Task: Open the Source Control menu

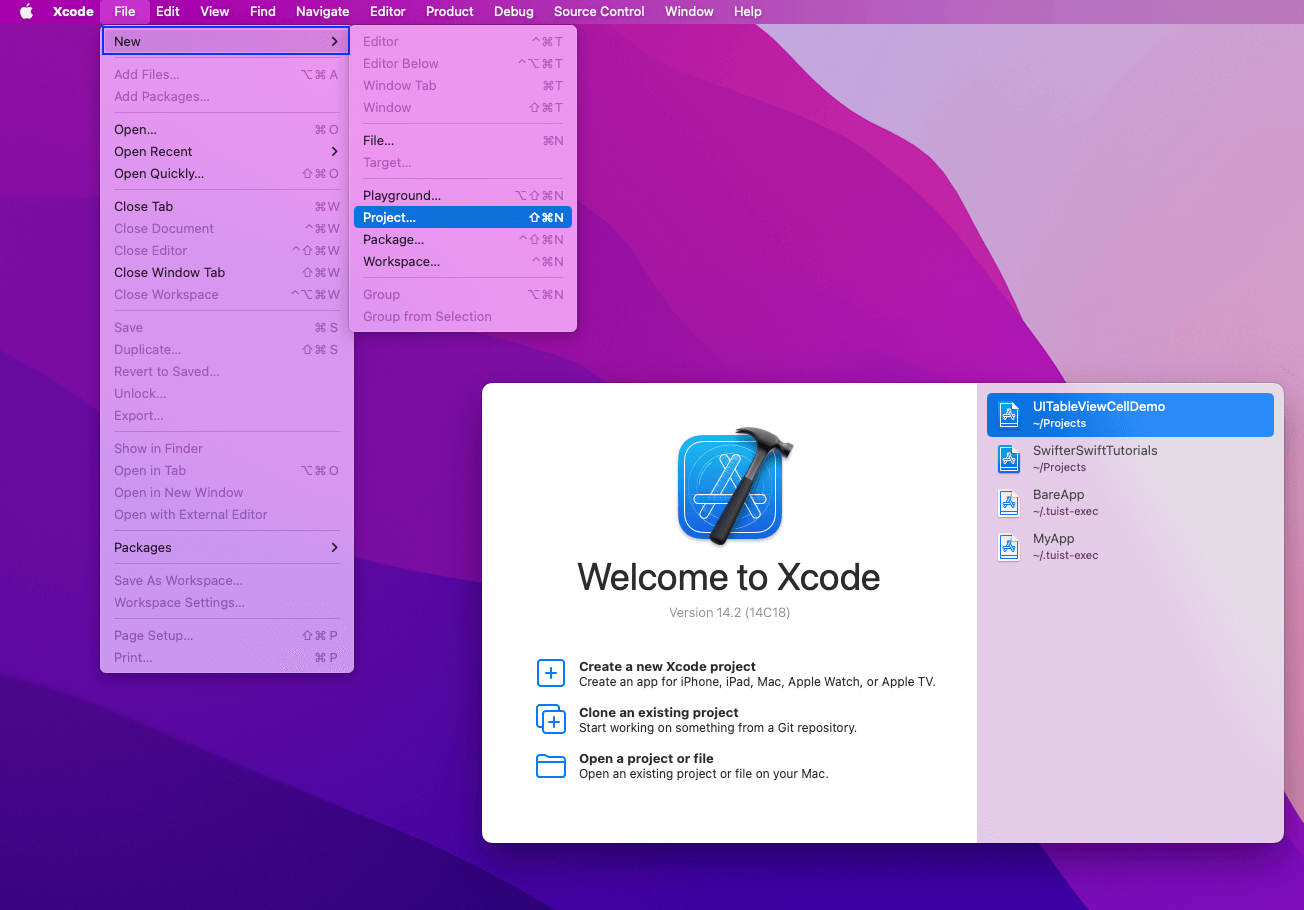Action: pyautogui.click(x=599, y=12)
